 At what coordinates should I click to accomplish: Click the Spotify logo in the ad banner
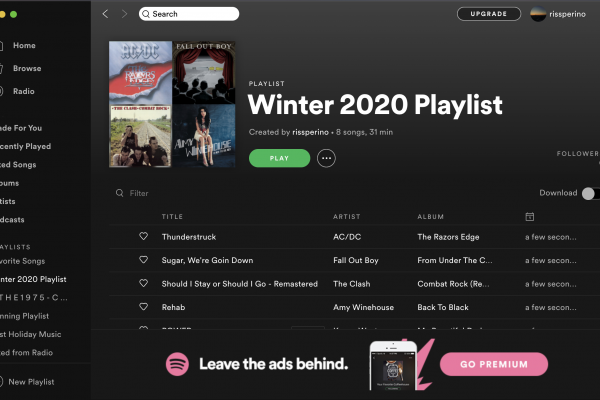[177, 364]
